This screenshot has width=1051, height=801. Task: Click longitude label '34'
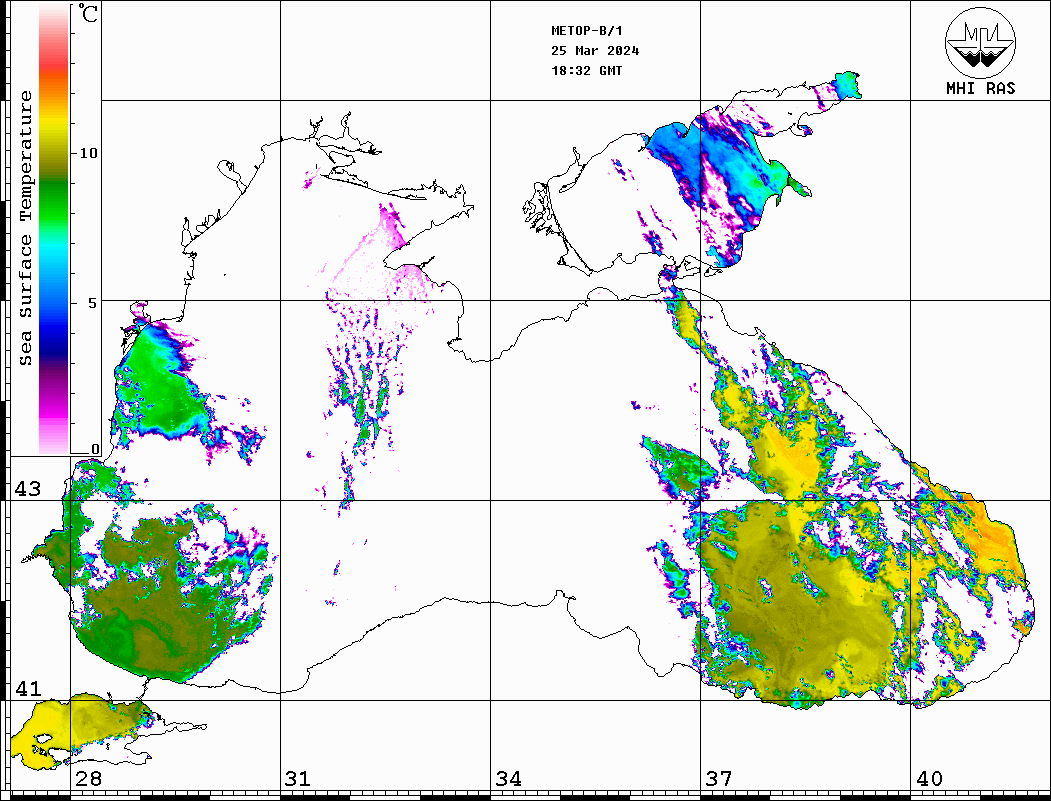click(x=508, y=779)
